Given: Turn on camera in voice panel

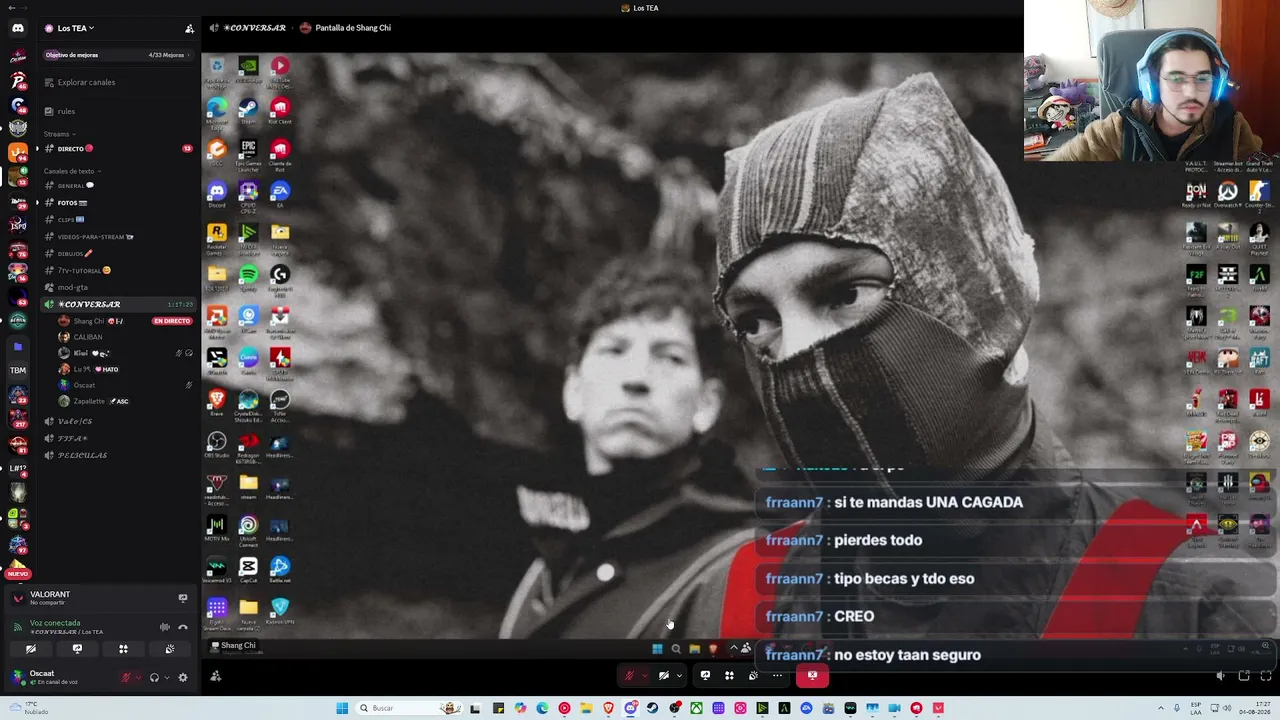Looking at the screenshot, I should [x=31, y=649].
